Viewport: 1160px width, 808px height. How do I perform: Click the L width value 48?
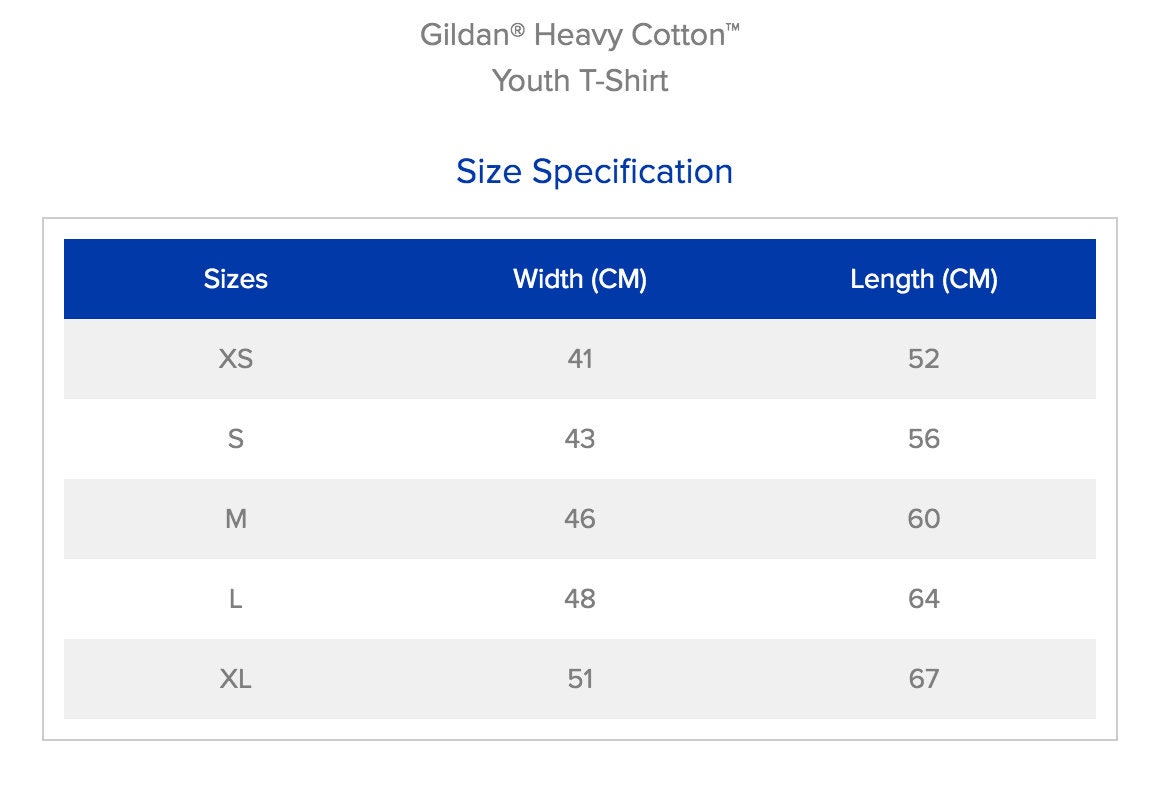point(580,599)
